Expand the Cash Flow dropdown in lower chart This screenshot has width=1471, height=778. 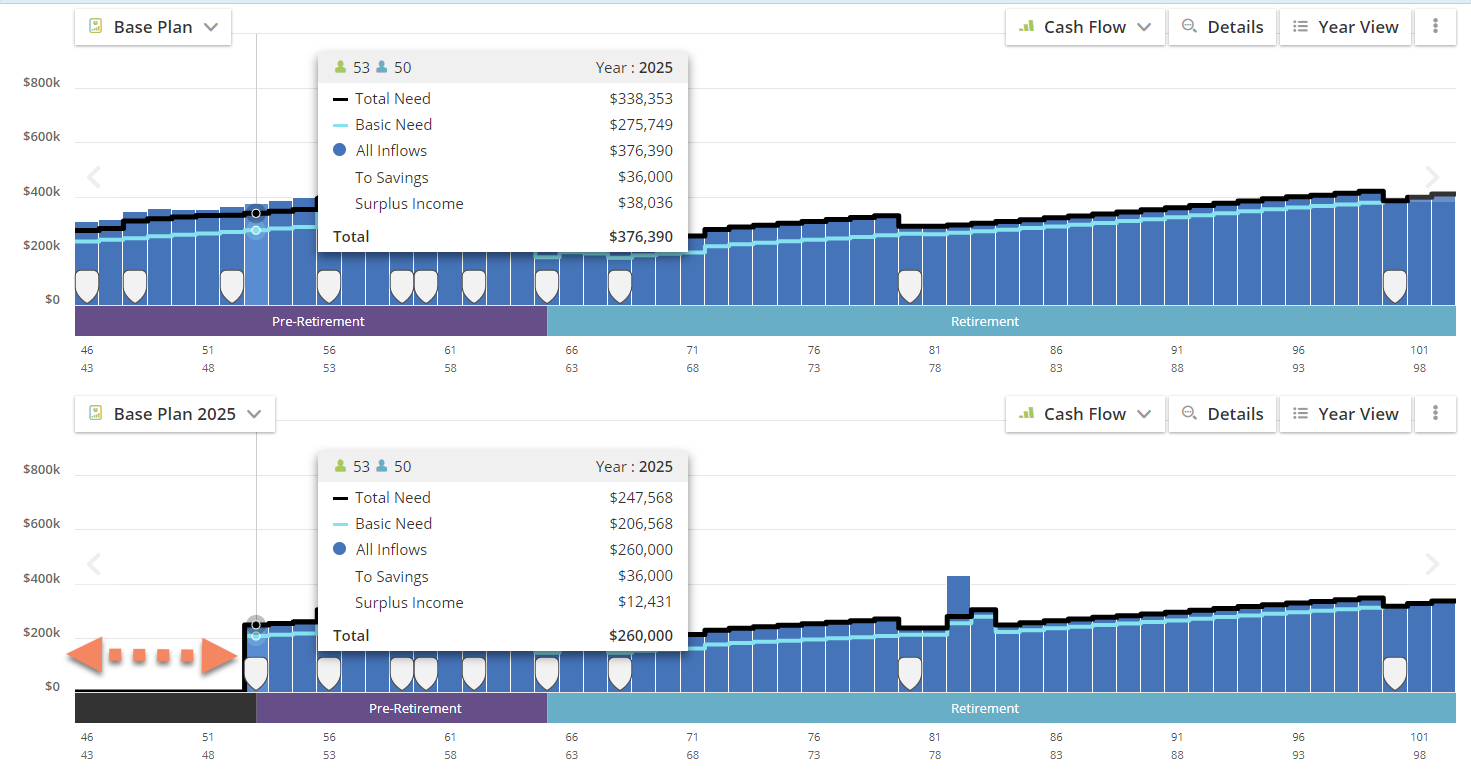(1085, 414)
